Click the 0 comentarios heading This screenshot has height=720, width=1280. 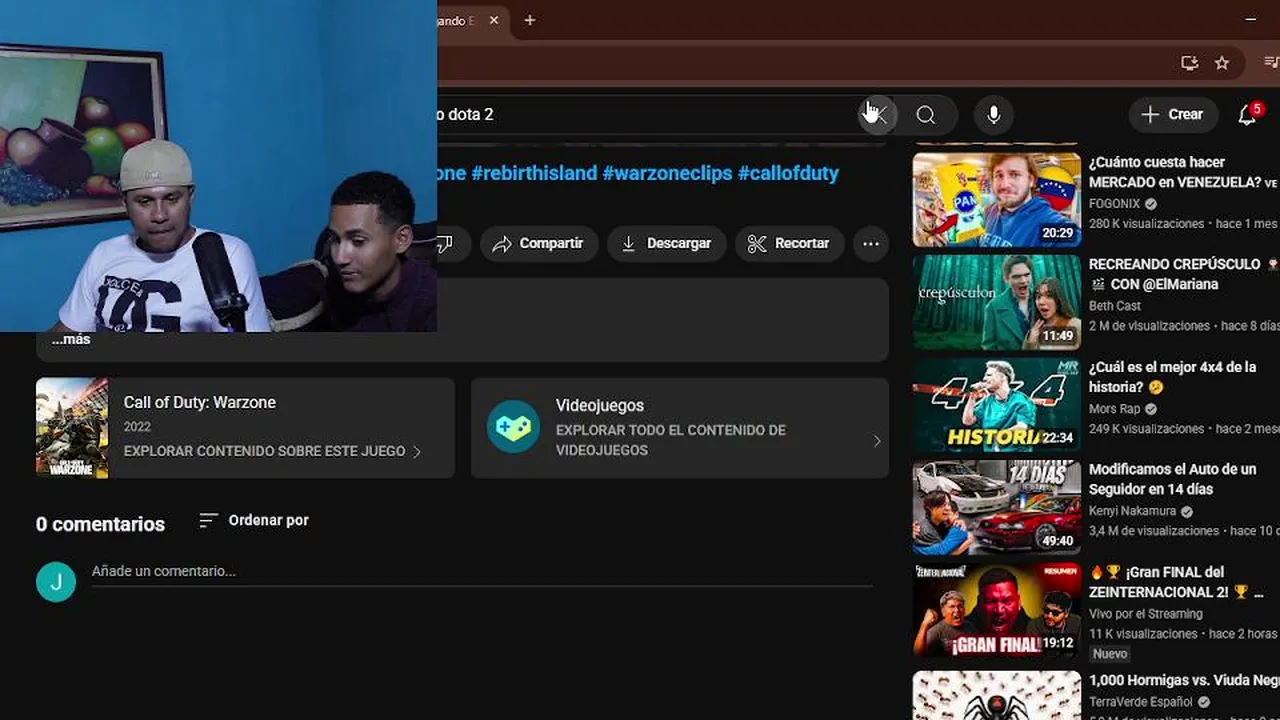100,524
